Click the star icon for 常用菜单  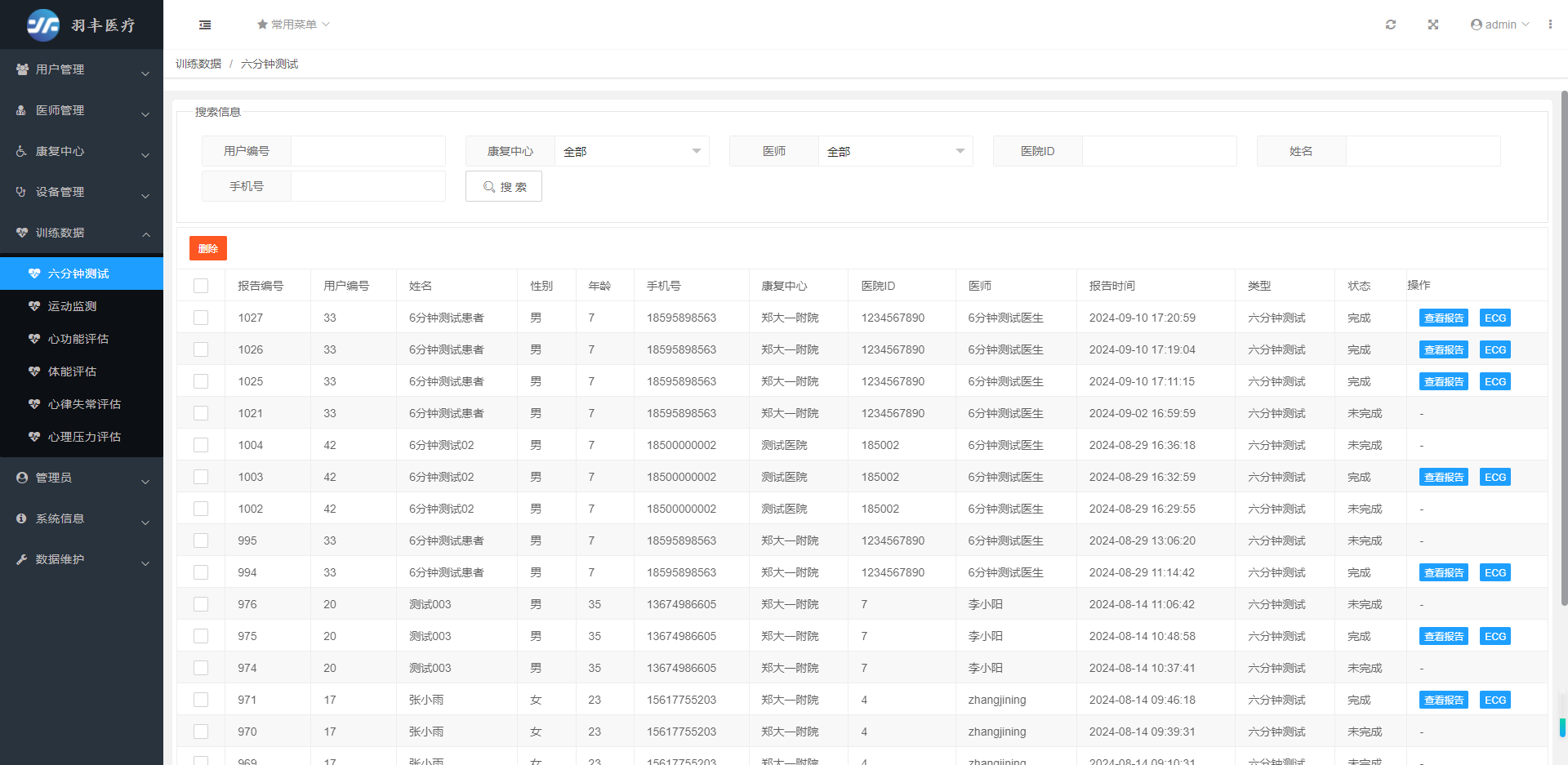tap(262, 24)
